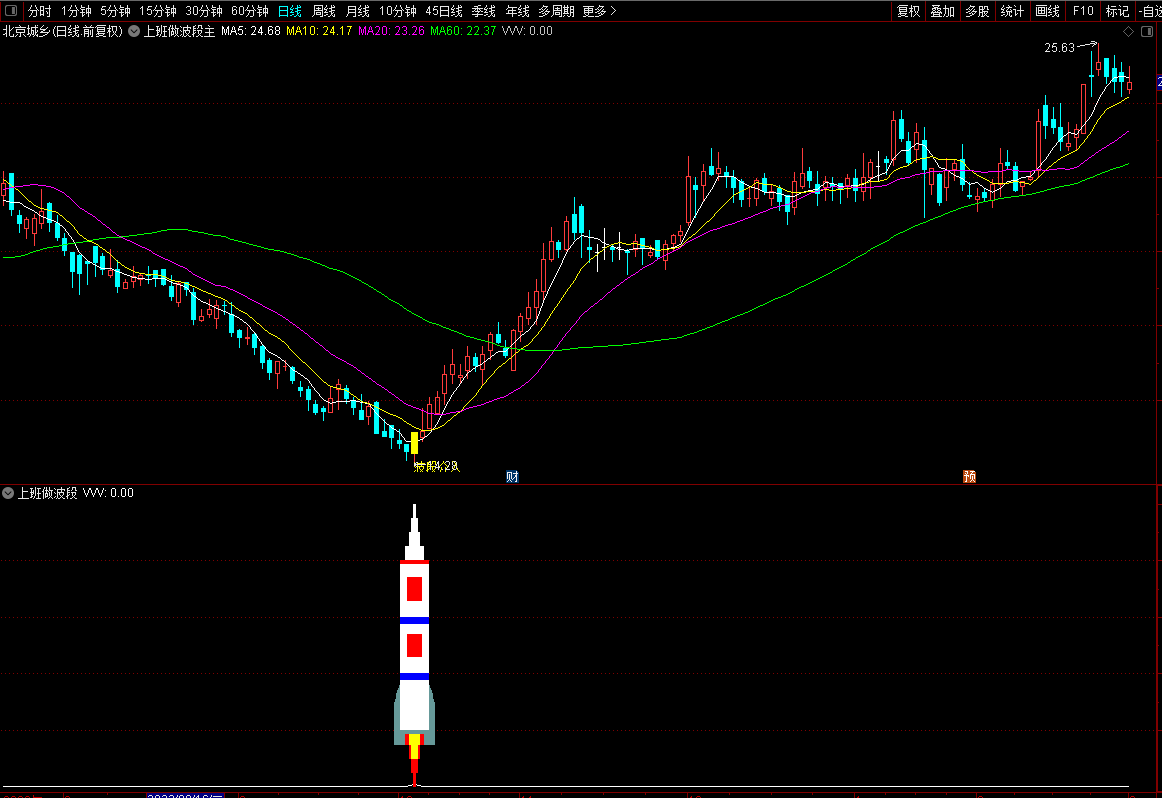Select the 60分钟 period
The image size is (1162, 798).
point(250,11)
